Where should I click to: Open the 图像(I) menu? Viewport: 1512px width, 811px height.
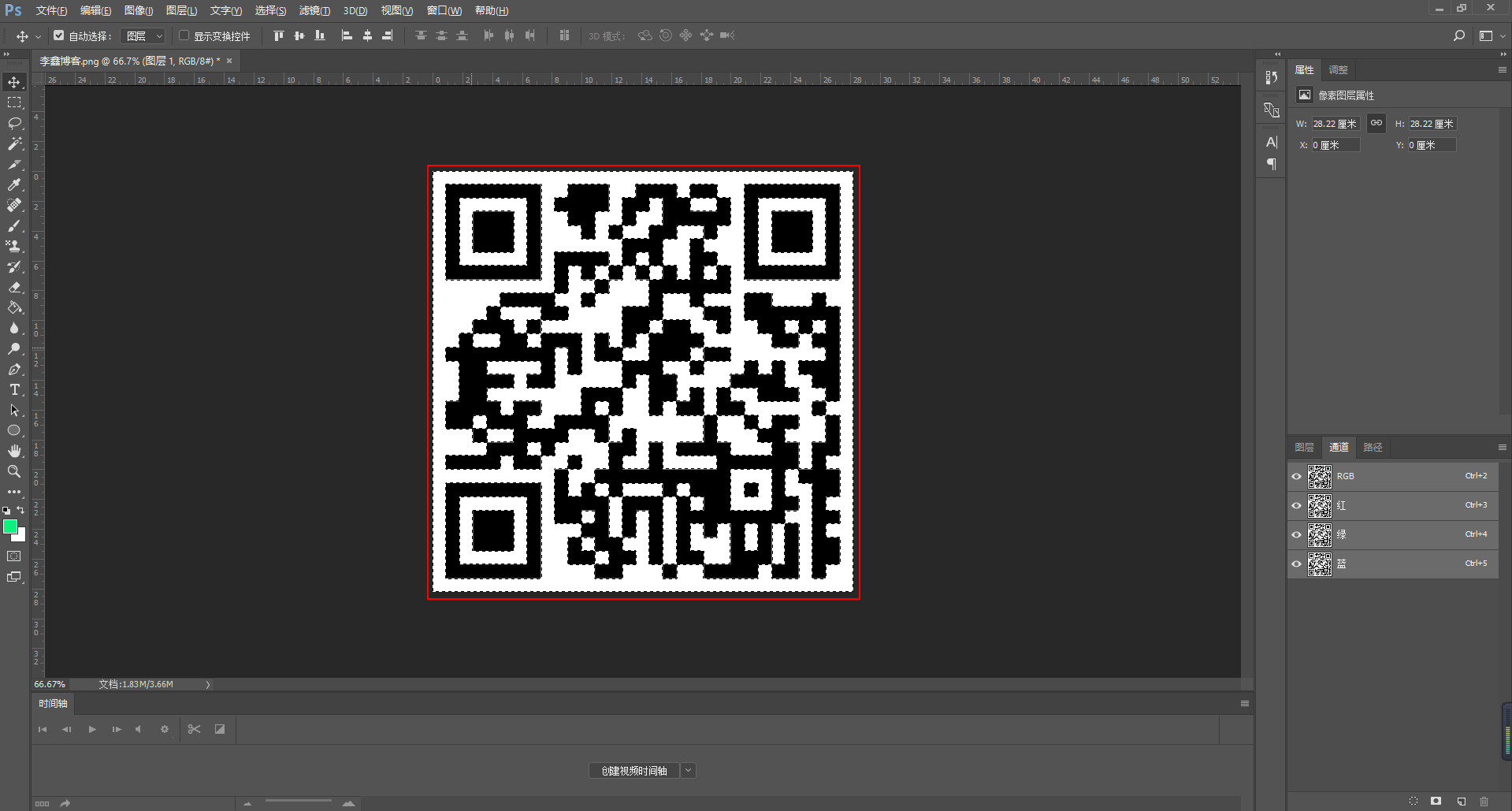pyautogui.click(x=139, y=10)
